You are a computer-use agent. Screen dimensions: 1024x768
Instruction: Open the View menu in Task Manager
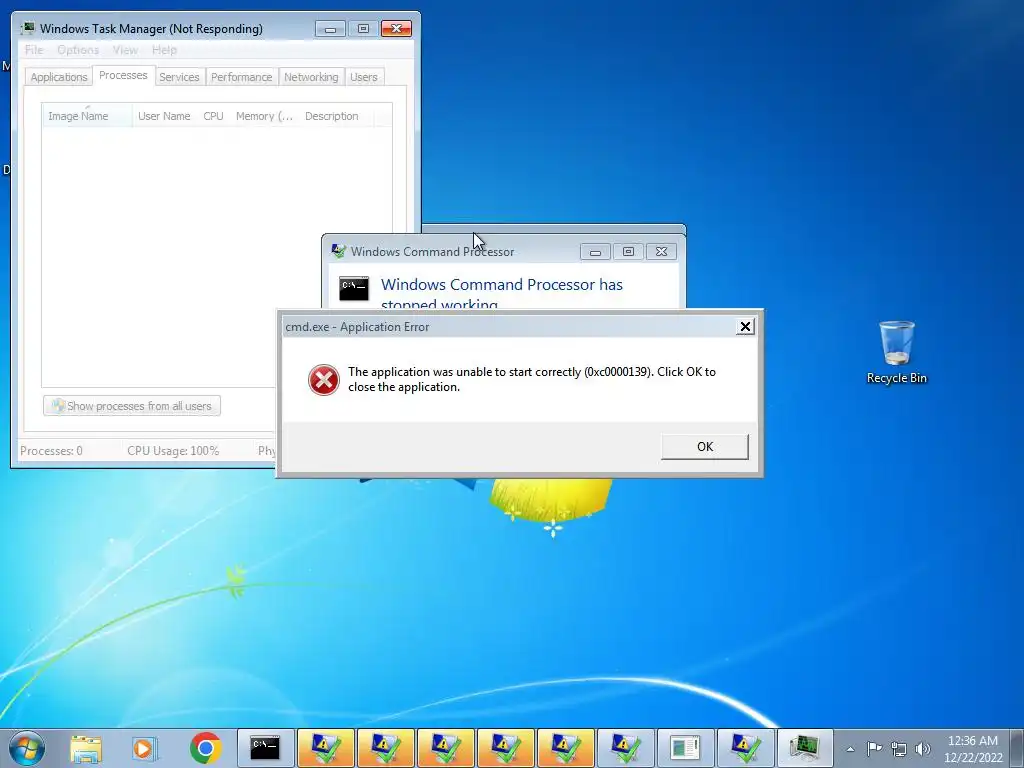[x=125, y=50]
